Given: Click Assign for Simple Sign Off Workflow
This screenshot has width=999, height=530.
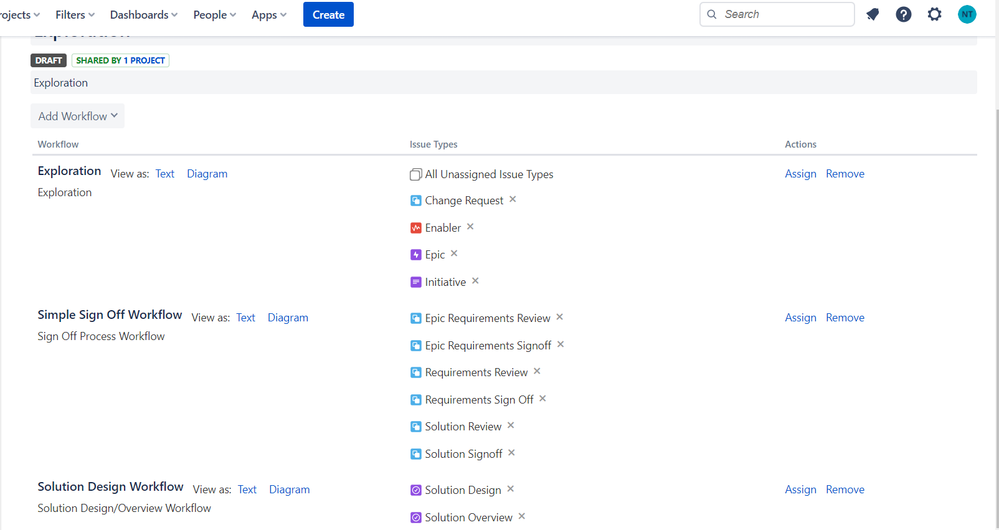Looking at the screenshot, I should [x=800, y=318].
